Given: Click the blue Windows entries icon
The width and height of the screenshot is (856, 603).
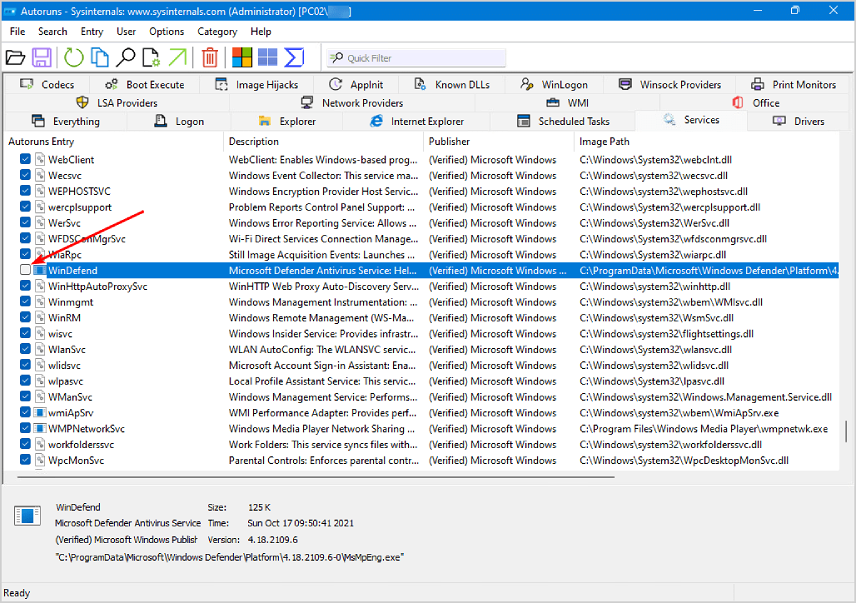Looking at the screenshot, I should pos(268,57).
